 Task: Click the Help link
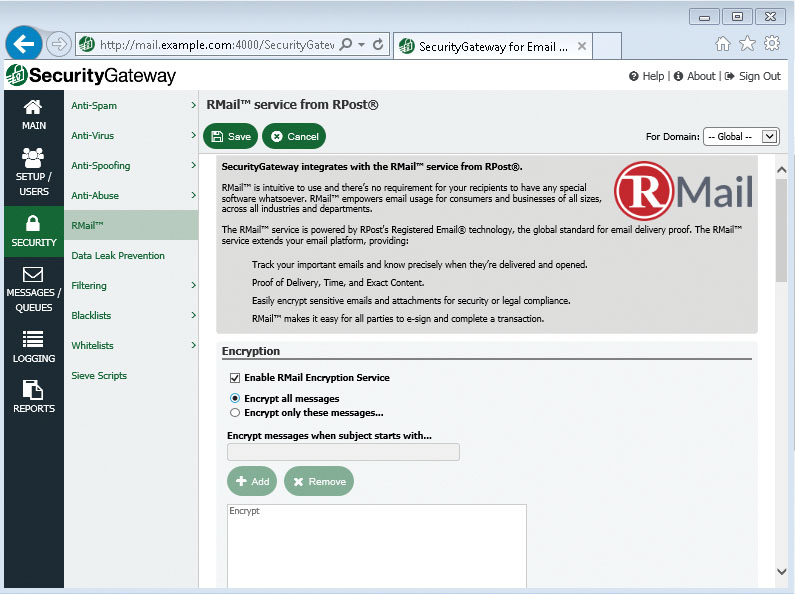(653, 76)
